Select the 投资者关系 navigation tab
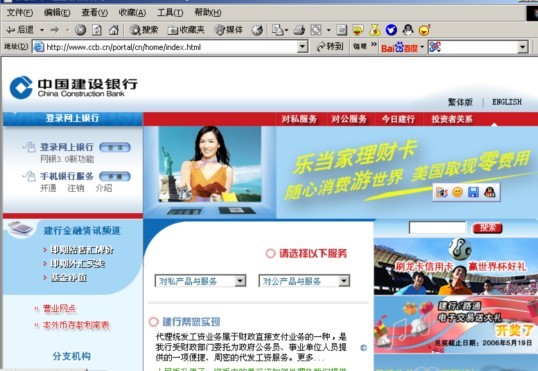Image resolution: width=538 pixels, height=371 pixels. (x=452, y=119)
